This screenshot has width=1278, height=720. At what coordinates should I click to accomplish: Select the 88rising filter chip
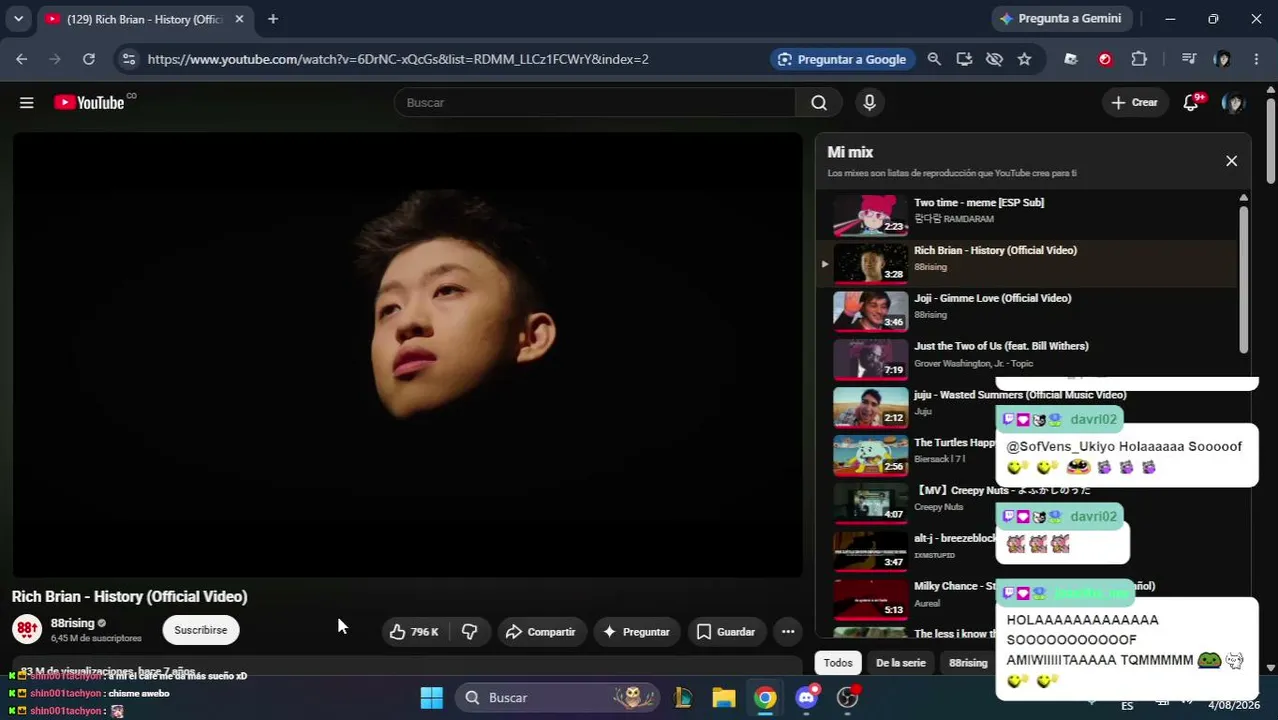968,662
